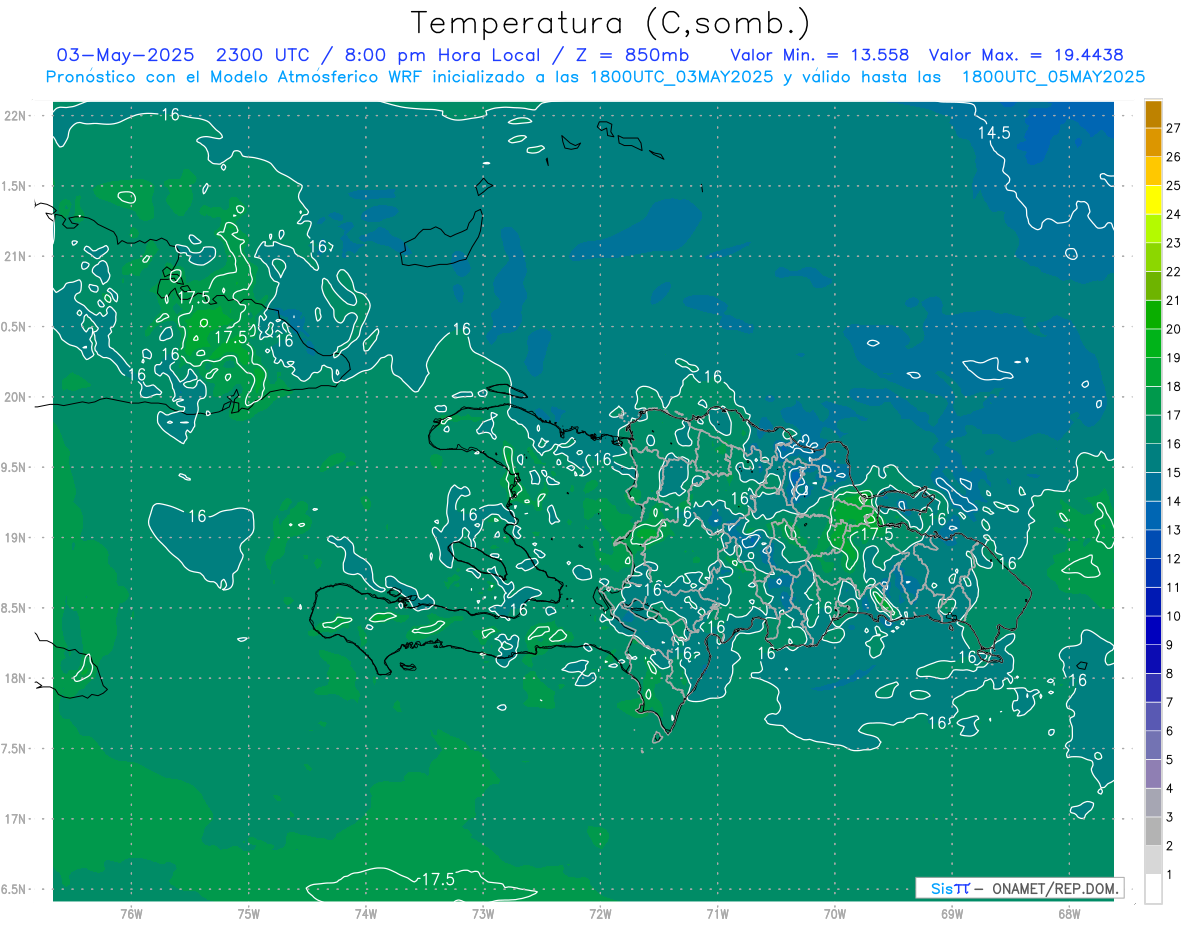Click the "14.5" contour label

(994, 132)
